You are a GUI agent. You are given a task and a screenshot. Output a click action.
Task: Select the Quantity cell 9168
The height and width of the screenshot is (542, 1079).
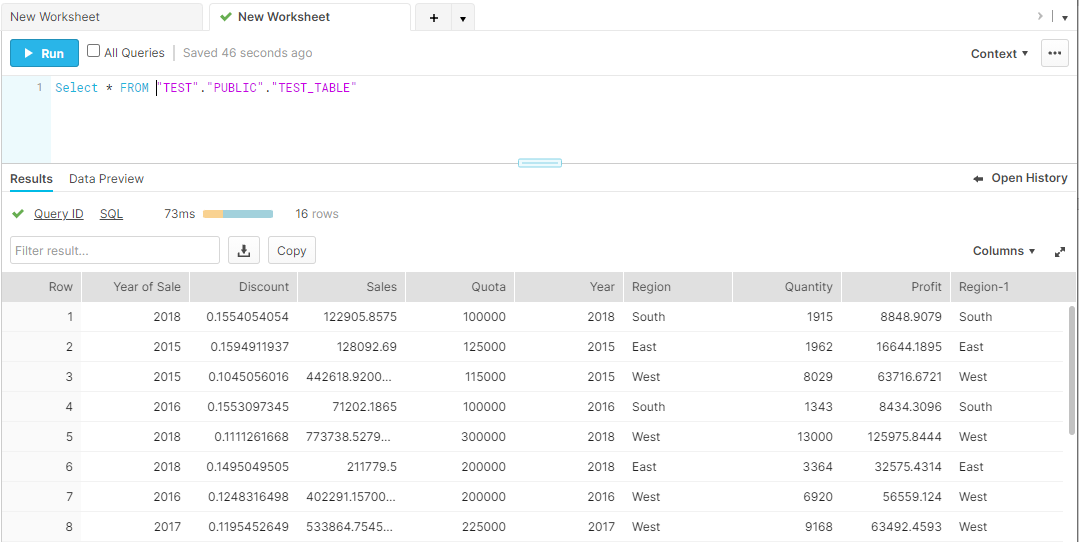[787, 527]
